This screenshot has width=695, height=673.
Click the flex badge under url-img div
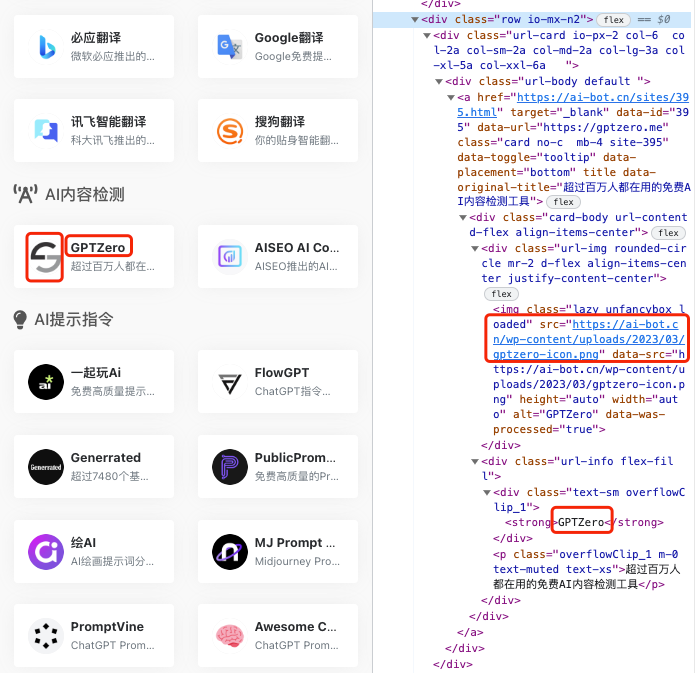click(501, 293)
